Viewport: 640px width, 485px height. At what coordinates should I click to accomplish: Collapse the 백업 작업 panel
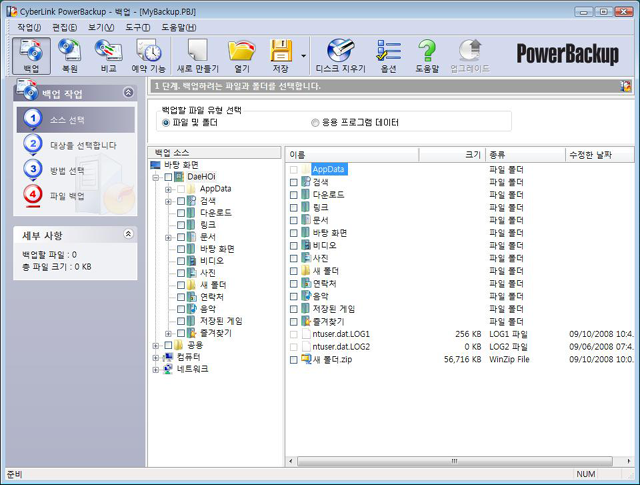point(128,93)
